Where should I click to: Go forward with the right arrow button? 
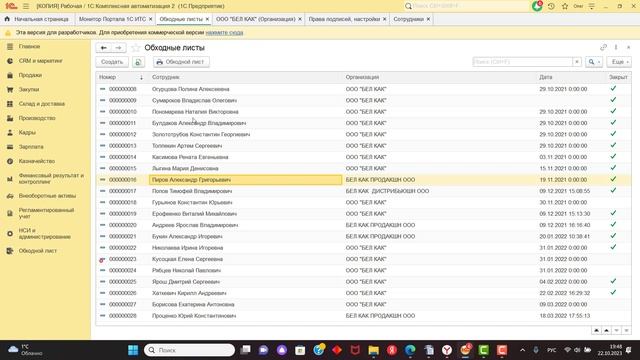click(118, 48)
